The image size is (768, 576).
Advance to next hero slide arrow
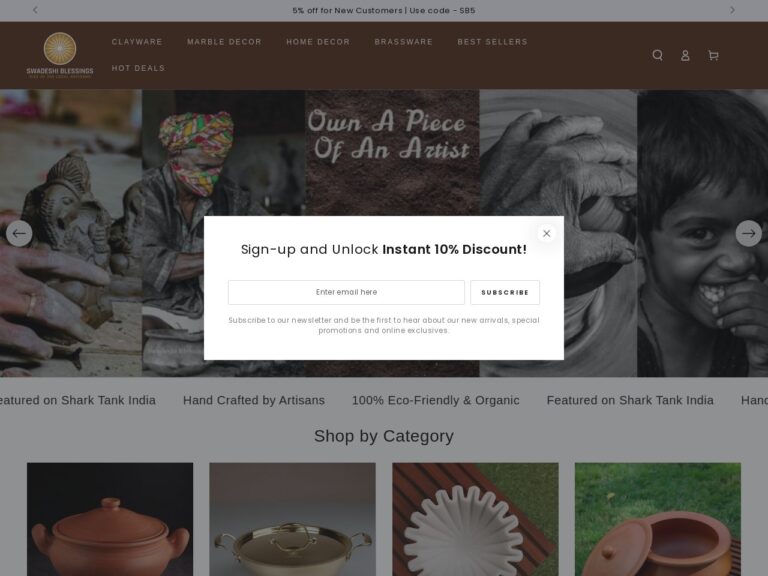[x=748, y=234]
